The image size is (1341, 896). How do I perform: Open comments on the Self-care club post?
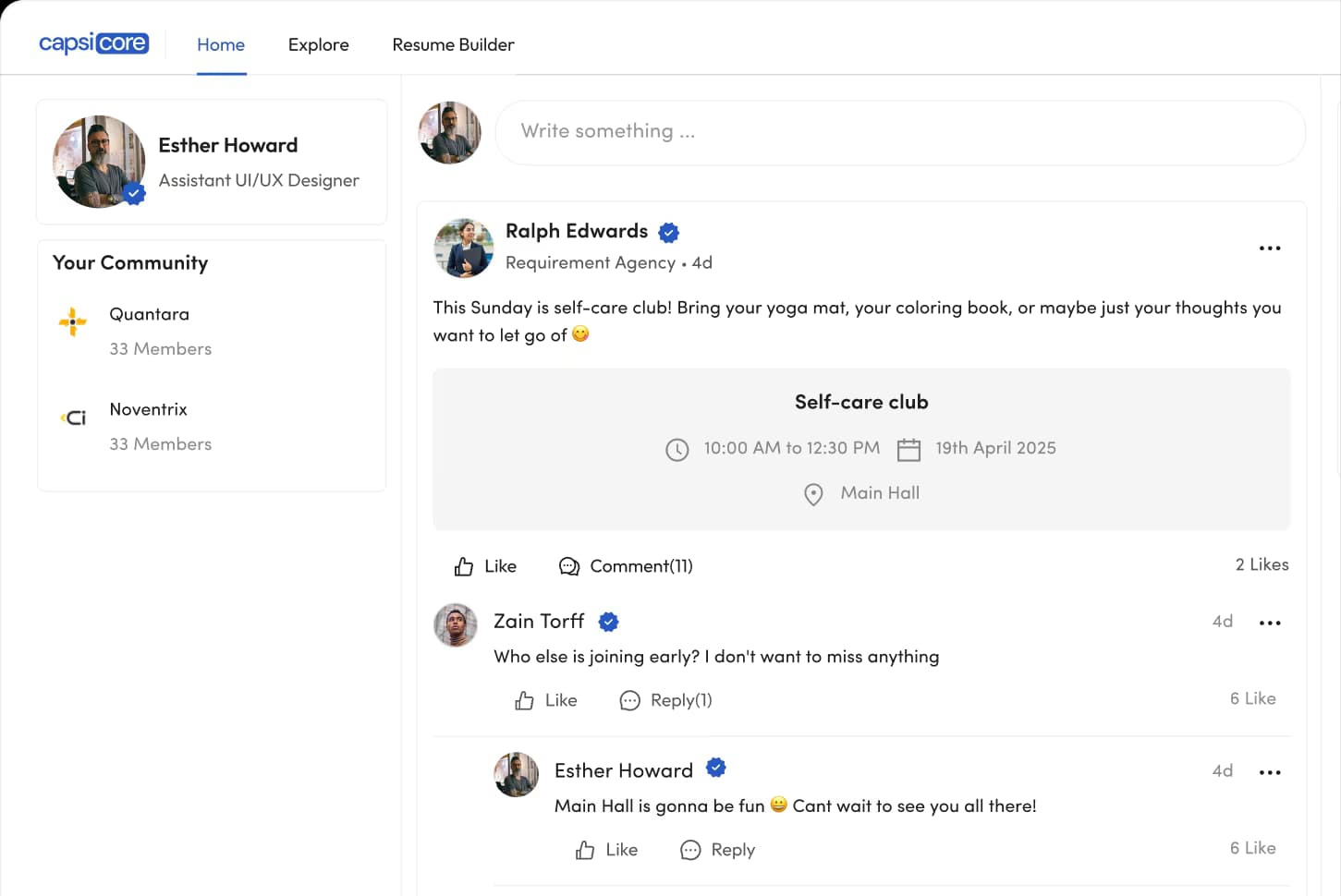pos(626,566)
